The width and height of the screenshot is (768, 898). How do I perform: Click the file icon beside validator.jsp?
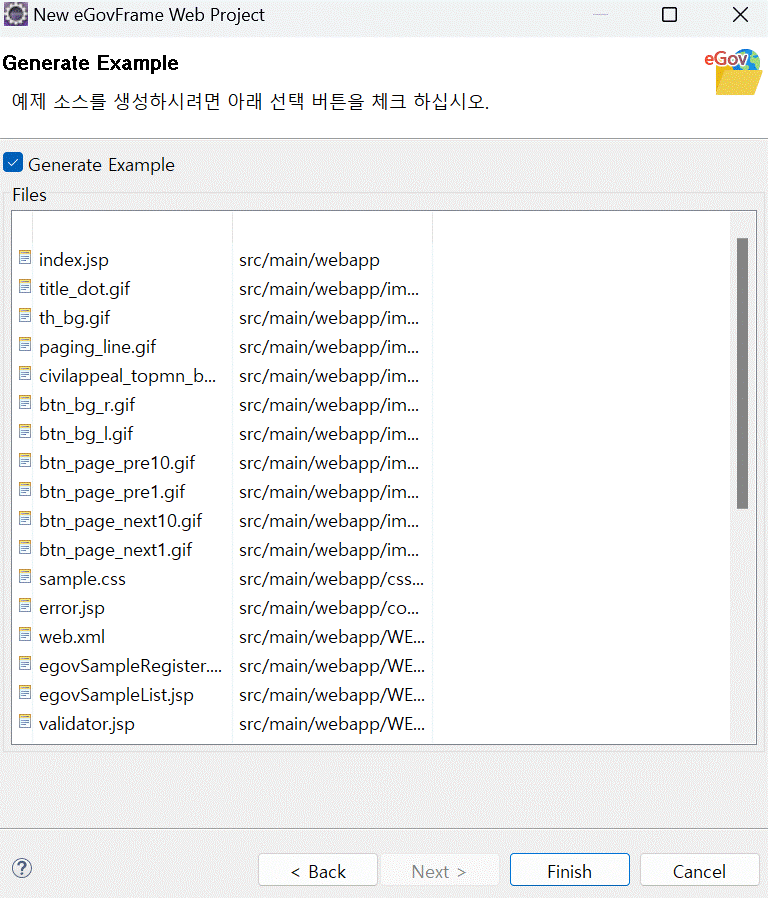tap(25, 722)
